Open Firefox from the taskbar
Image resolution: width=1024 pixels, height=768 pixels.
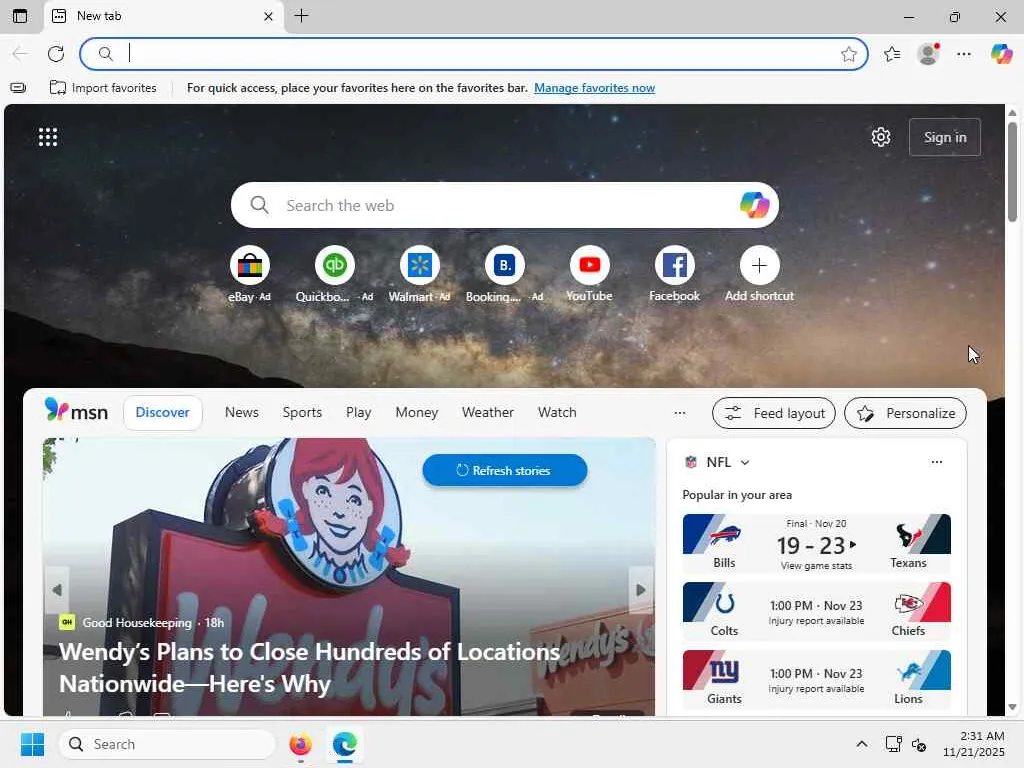tap(300, 744)
